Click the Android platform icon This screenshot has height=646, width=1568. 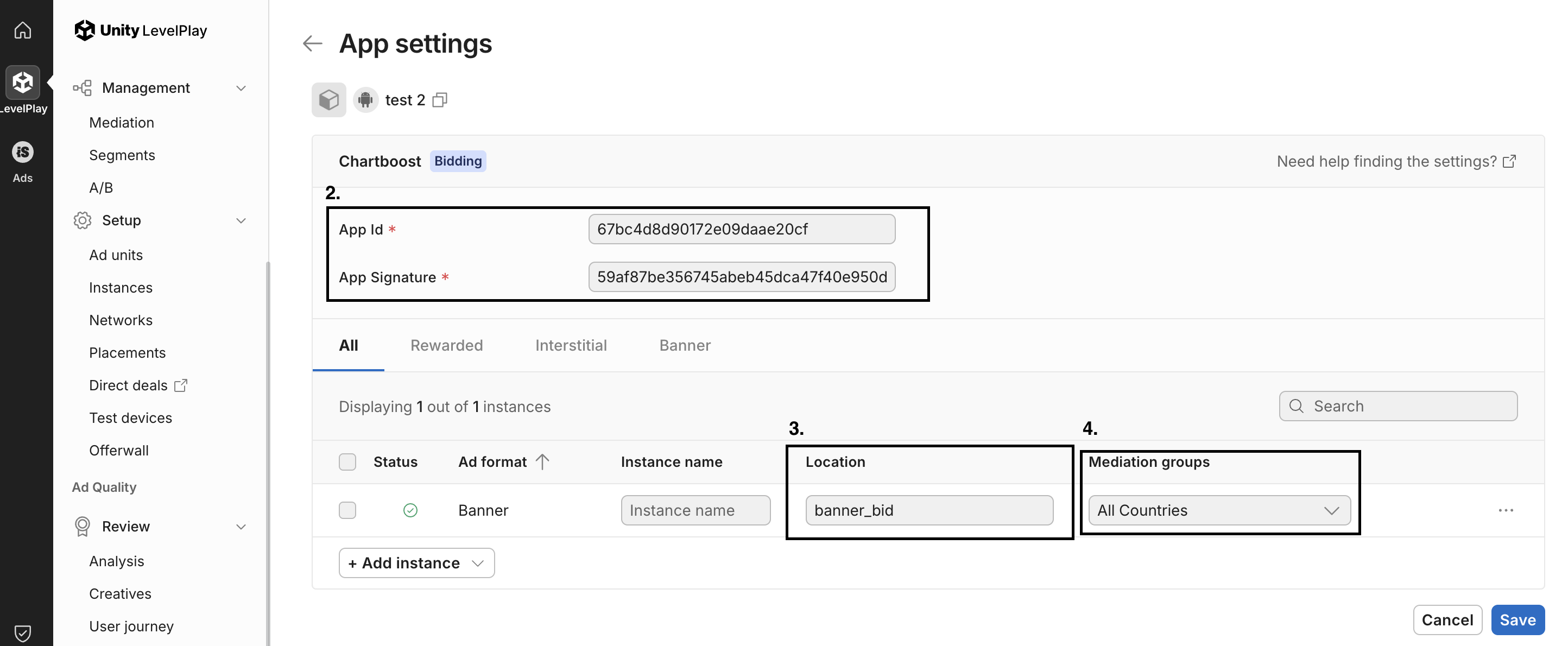(365, 100)
